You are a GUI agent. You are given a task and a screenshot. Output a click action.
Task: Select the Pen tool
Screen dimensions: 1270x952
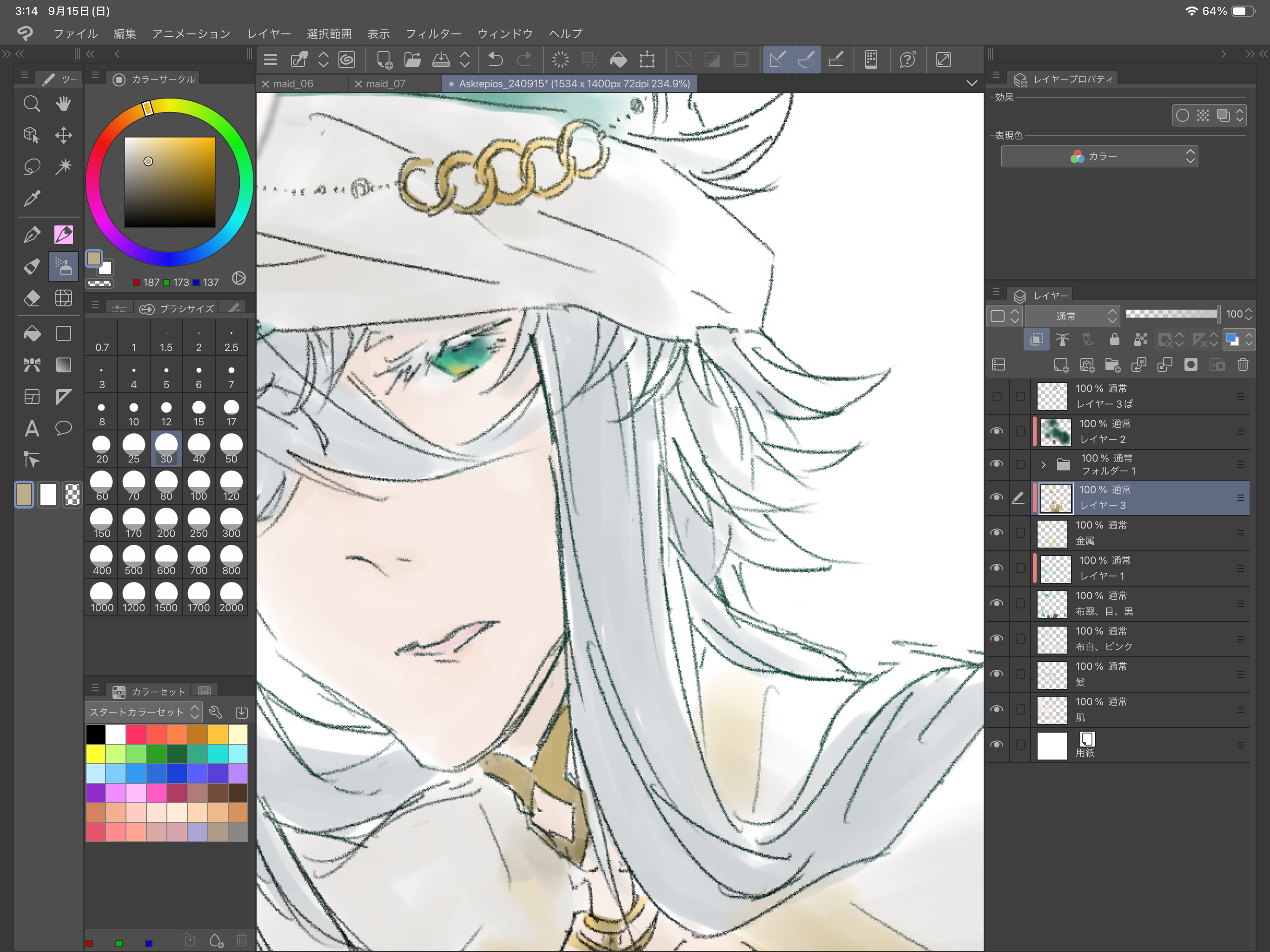click(x=32, y=234)
